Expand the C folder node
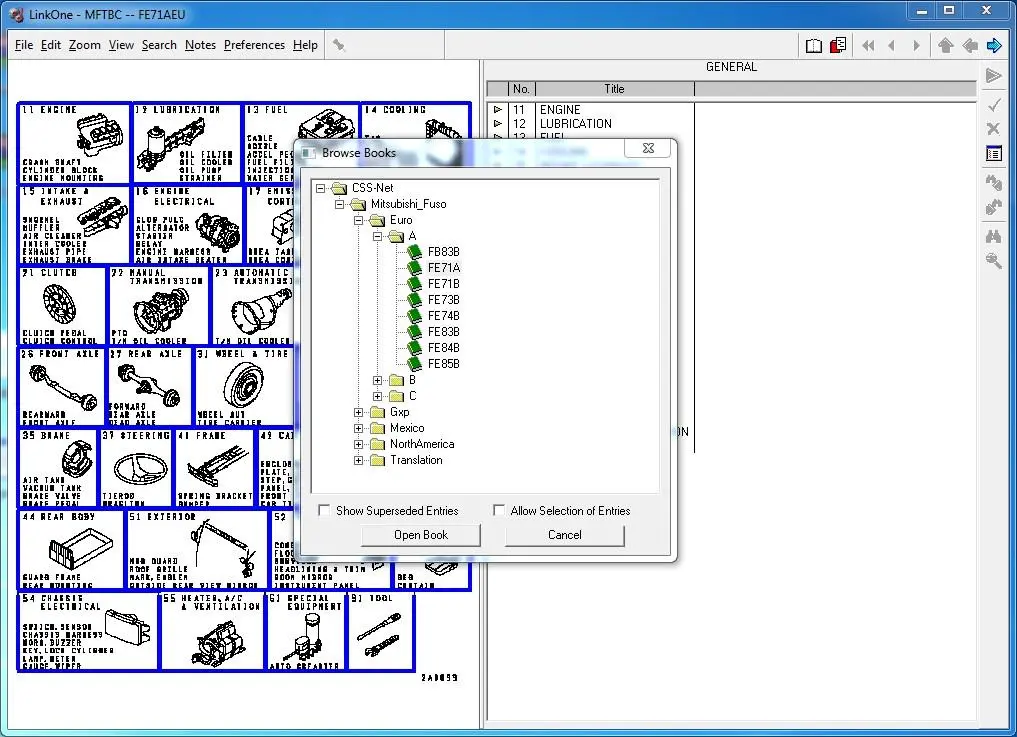Screen dimensions: 1017x737 (x=377, y=396)
